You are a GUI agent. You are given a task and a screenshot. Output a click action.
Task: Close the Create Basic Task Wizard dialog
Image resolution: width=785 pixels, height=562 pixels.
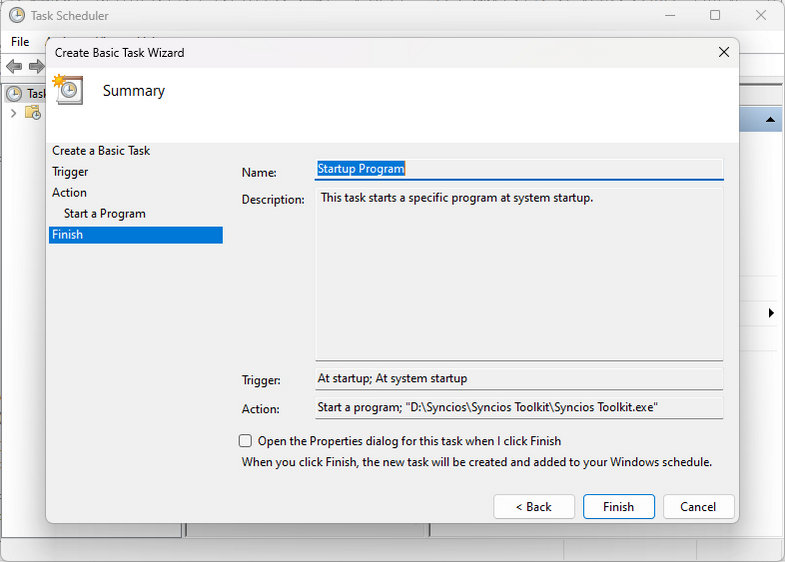[x=723, y=52]
